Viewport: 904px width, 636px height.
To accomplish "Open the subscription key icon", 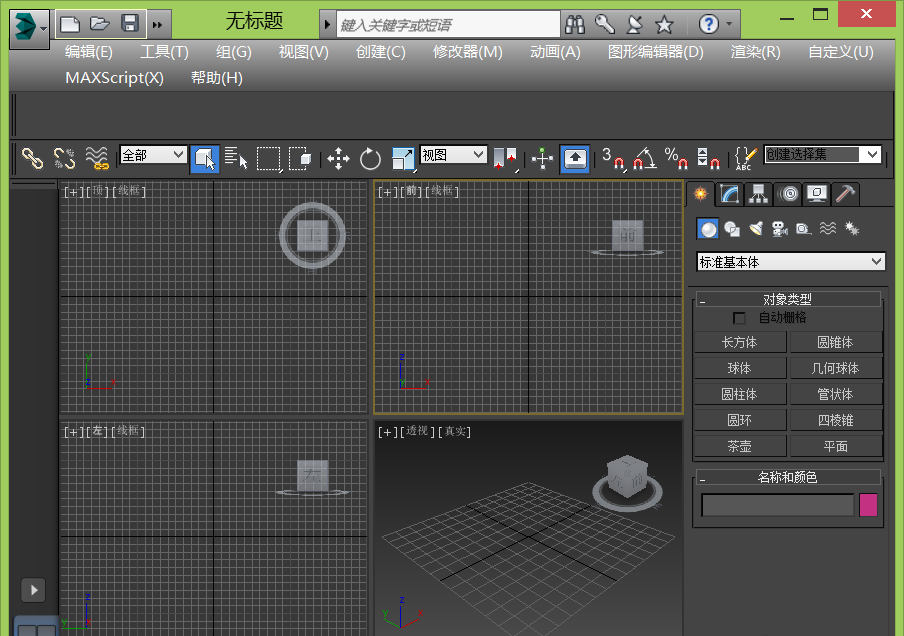I will 605,24.
